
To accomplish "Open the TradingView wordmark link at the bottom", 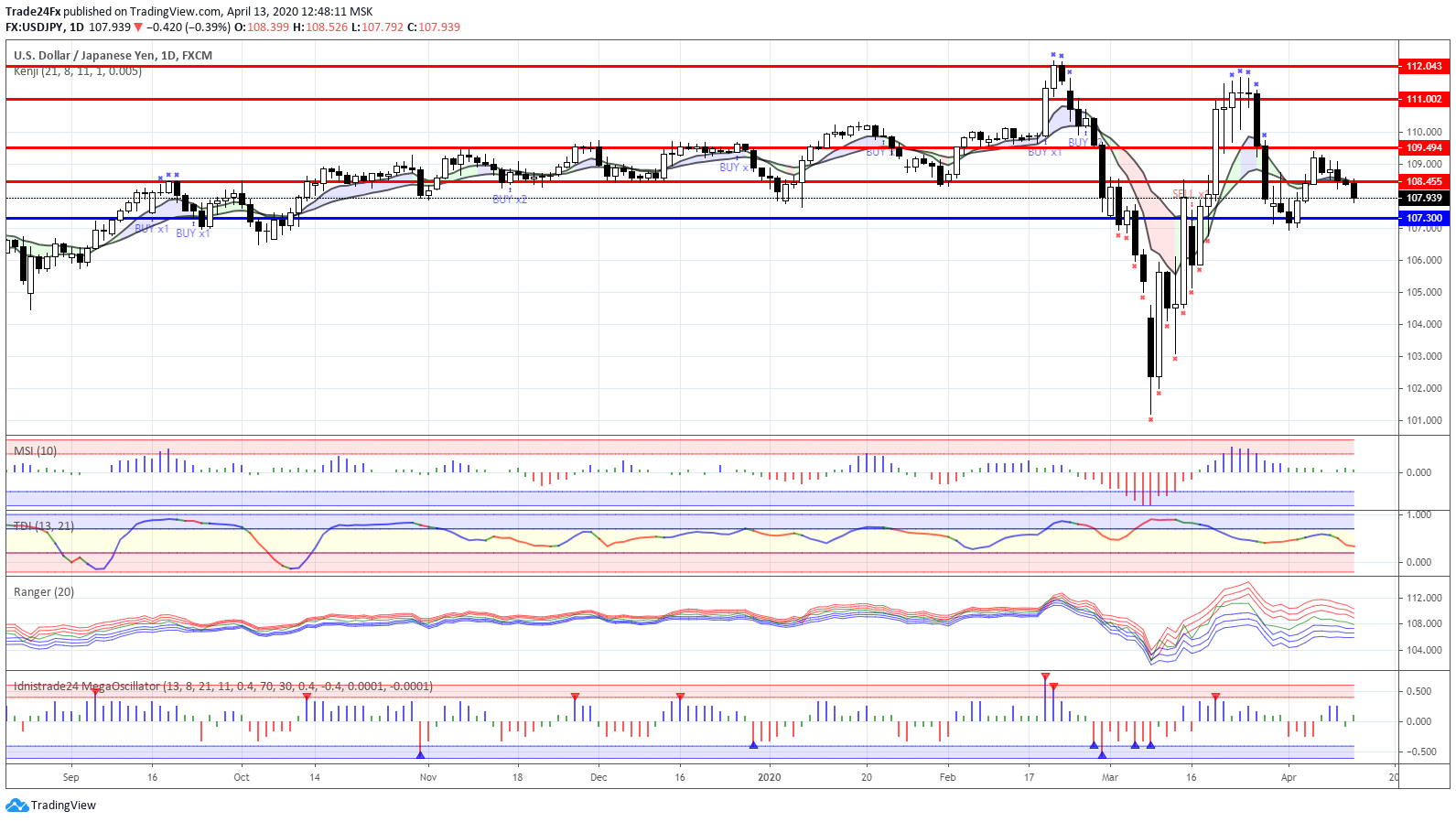I will (x=63, y=806).
